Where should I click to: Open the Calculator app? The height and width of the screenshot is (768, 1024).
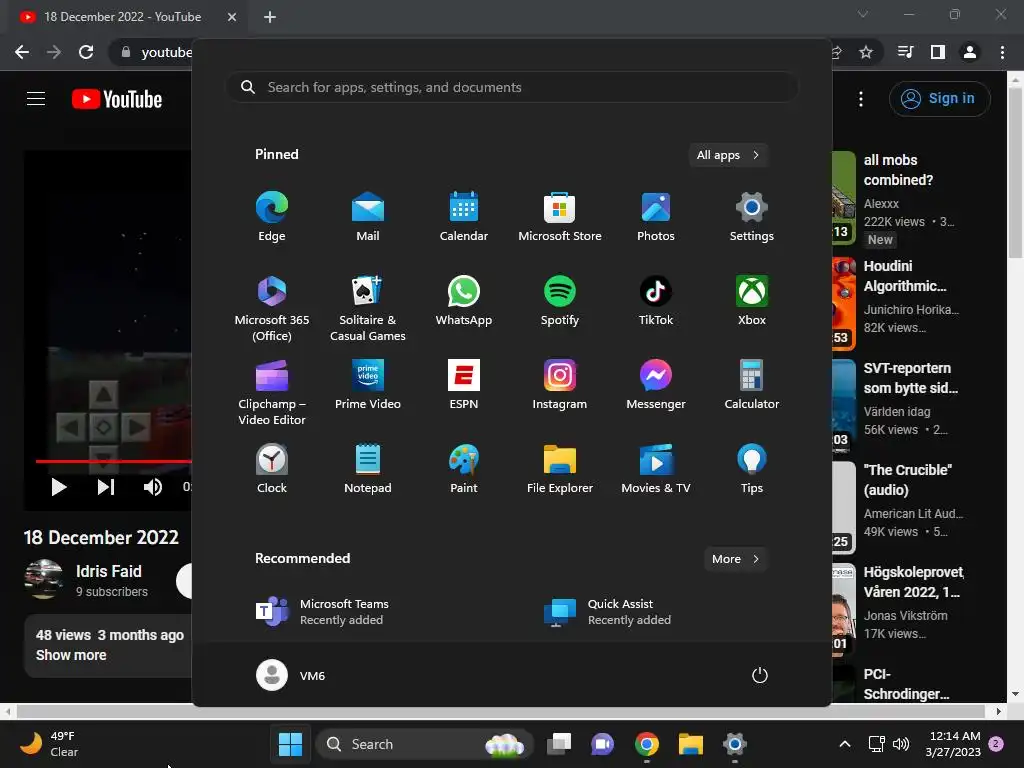pyautogui.click(x=752, y=385)
